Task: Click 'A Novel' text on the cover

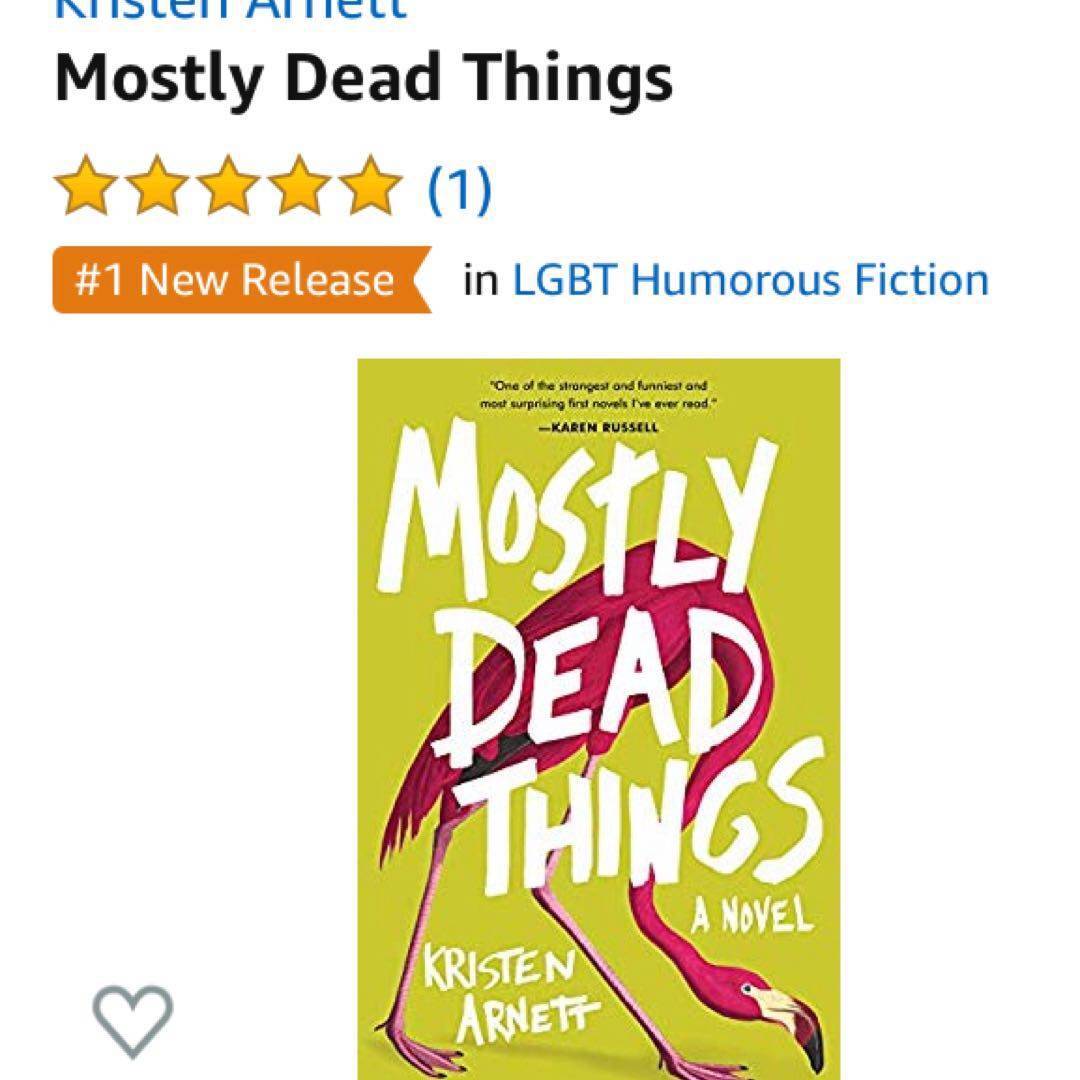Action: 752,916
